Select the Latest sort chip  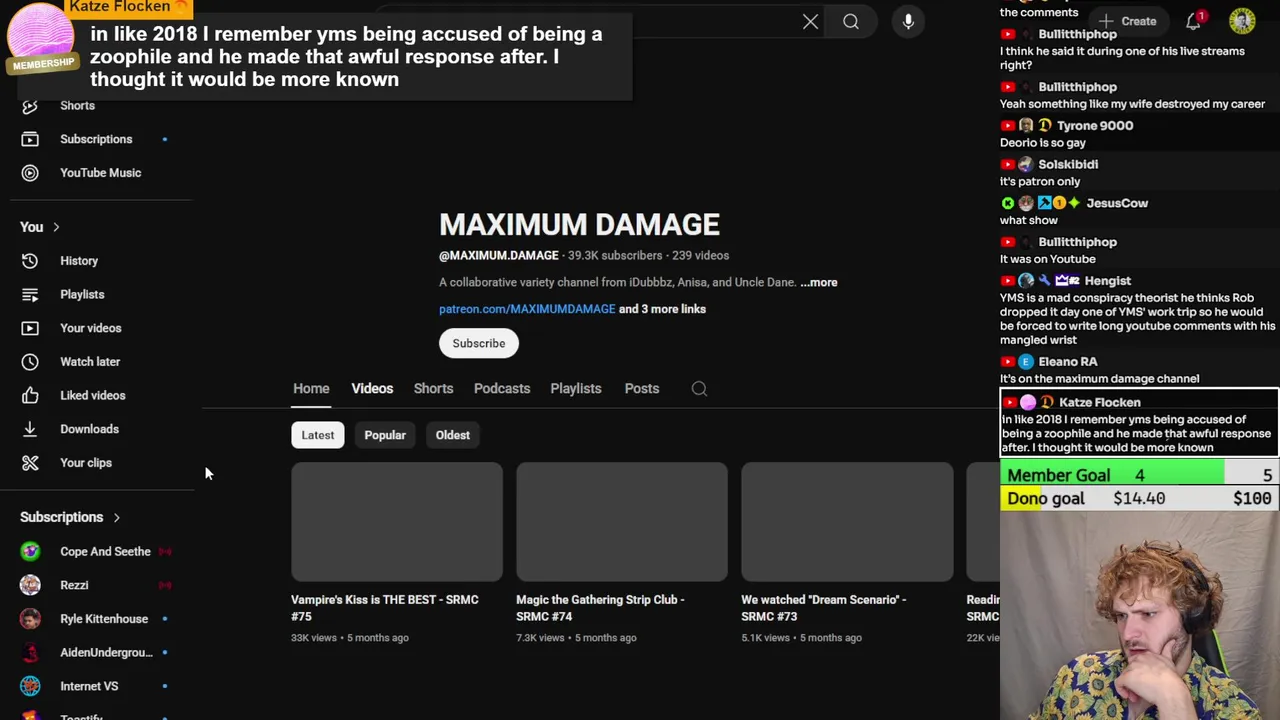pyautogui.click(x=318, y=435)
